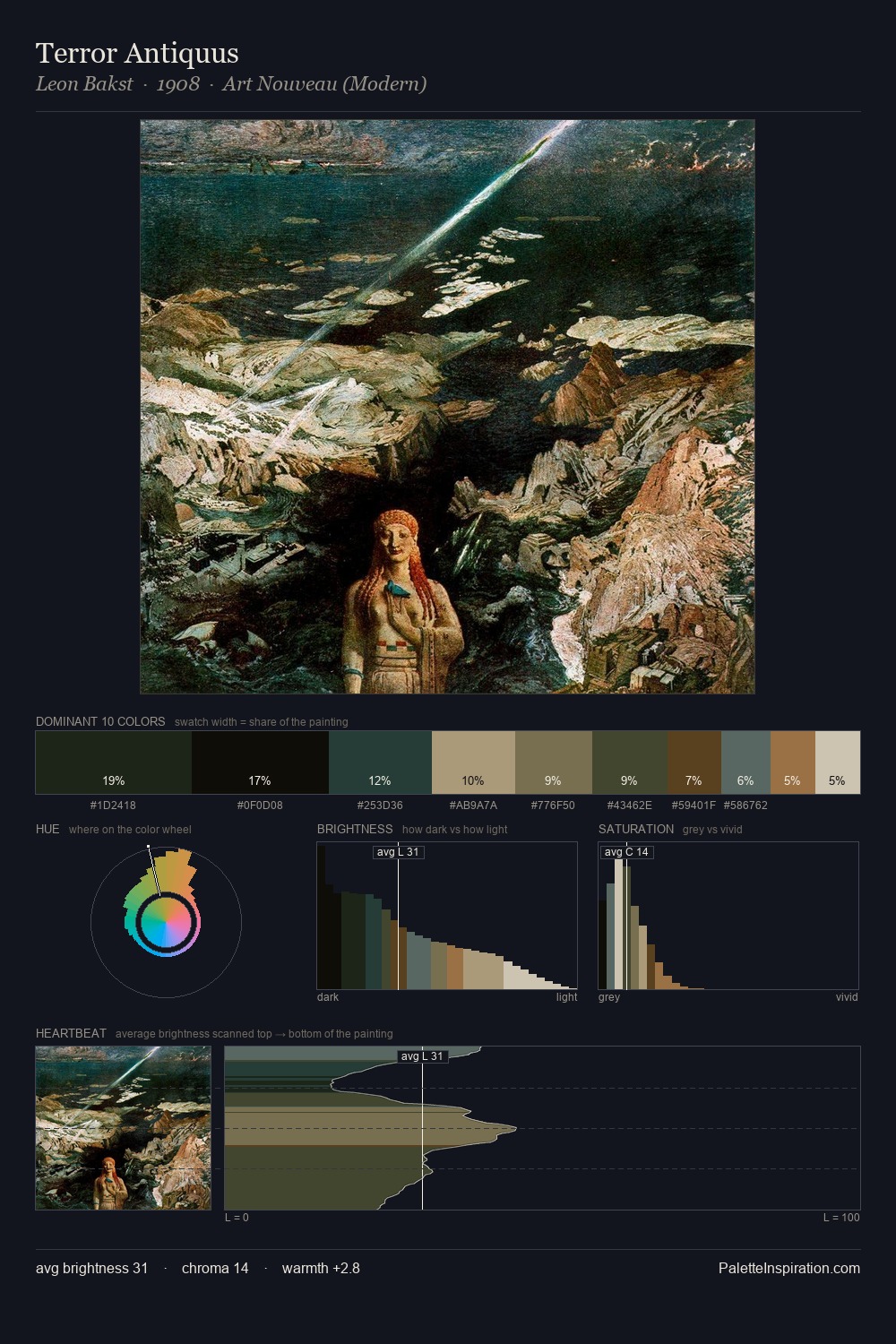Select the 7% dark brown swatch
This screenshot has width=896, height=1344.
(694, 762)
